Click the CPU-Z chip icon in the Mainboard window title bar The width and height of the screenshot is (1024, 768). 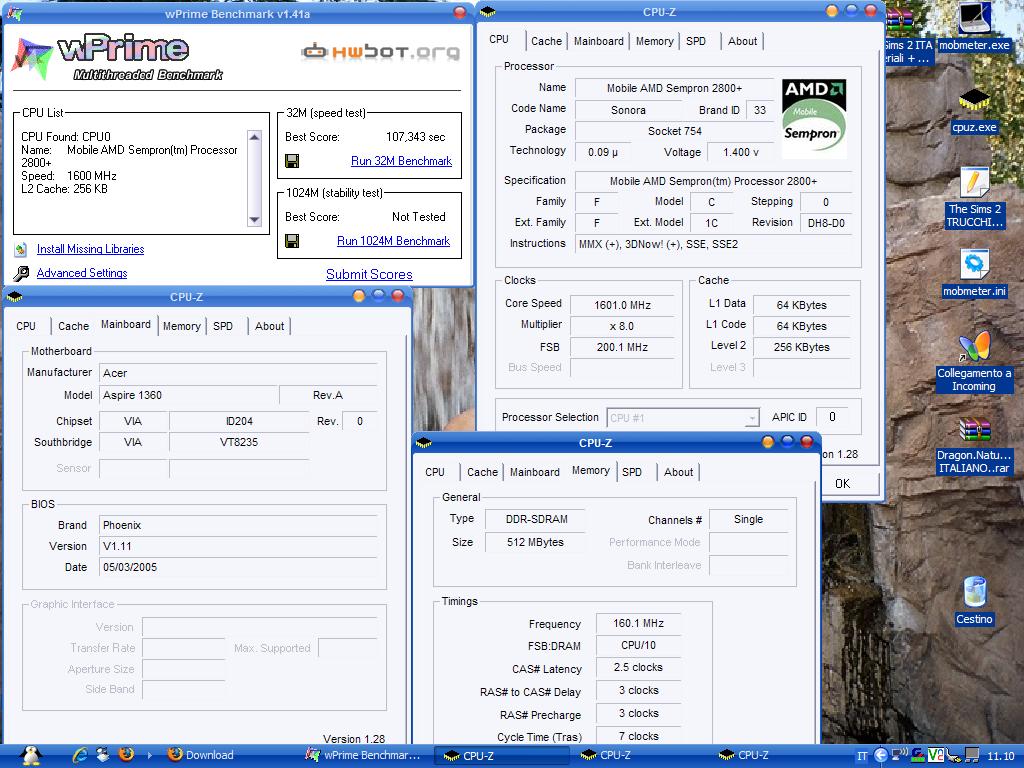[x=14, y=297]
